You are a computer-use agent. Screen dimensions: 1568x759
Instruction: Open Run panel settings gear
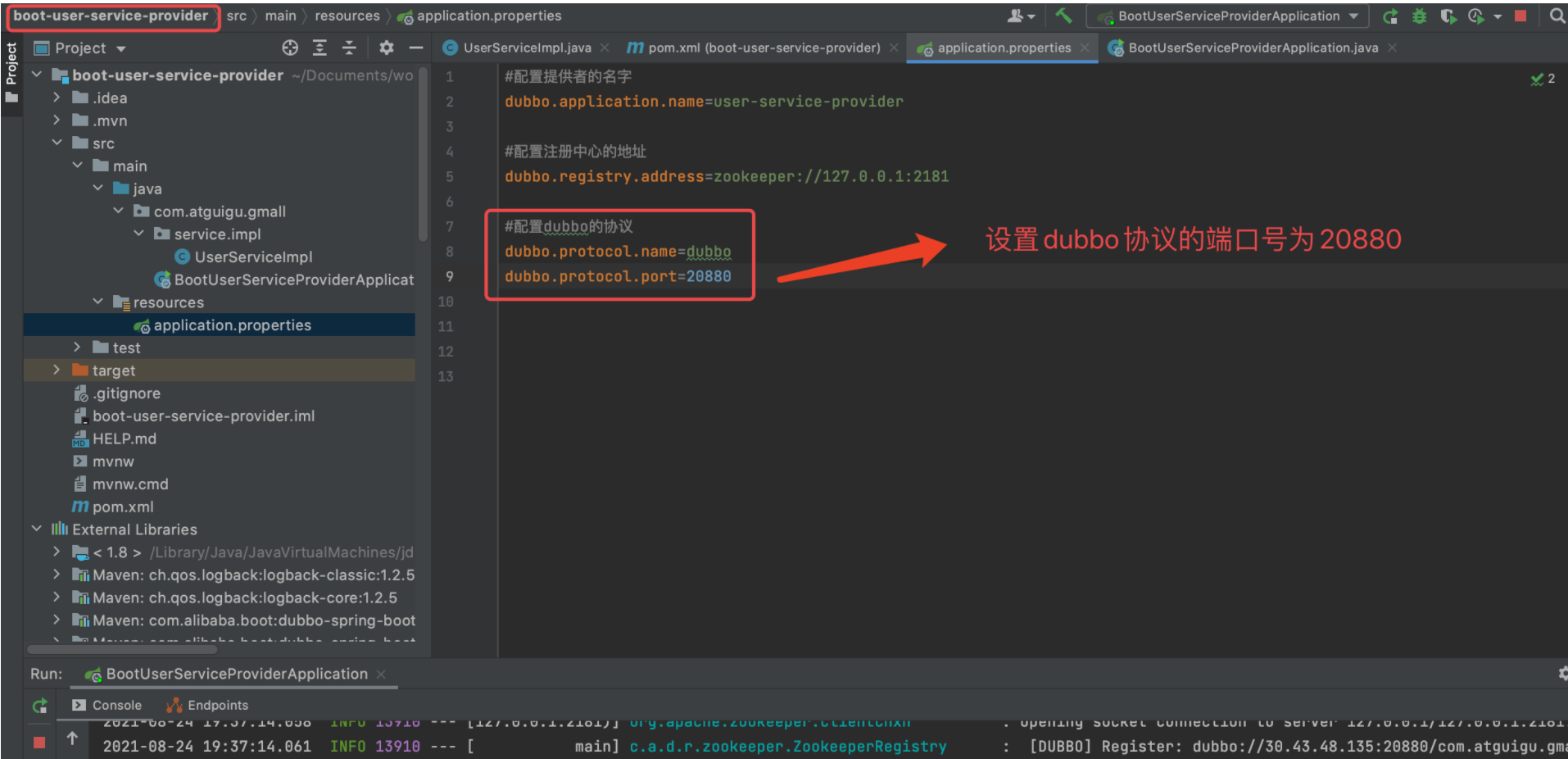point(1562,674)
